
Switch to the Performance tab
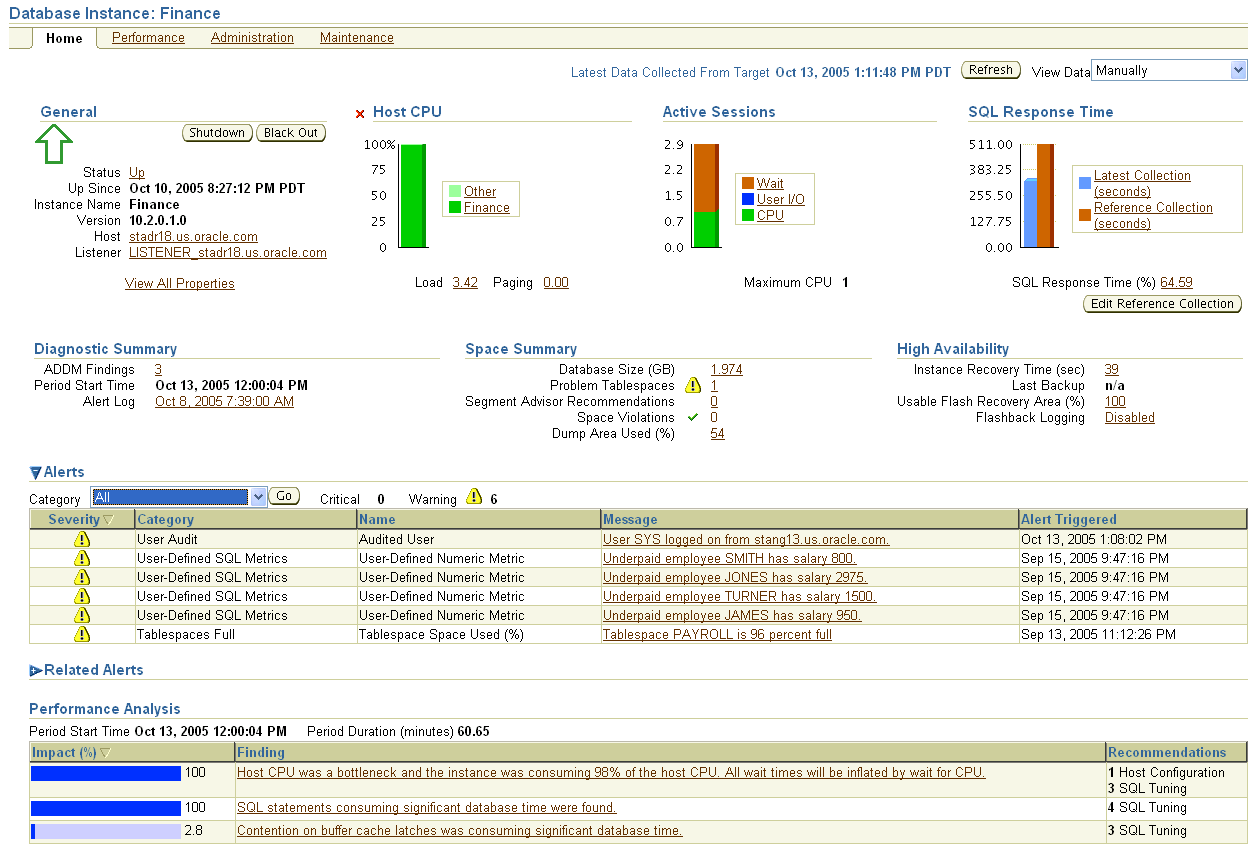[x=147, y=38]
